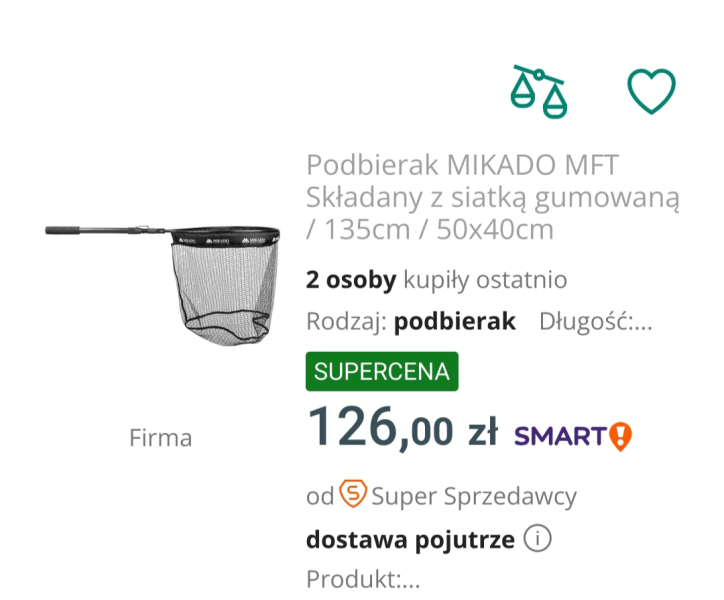Click the green SUPERCENA badge

tap(381, 372)
